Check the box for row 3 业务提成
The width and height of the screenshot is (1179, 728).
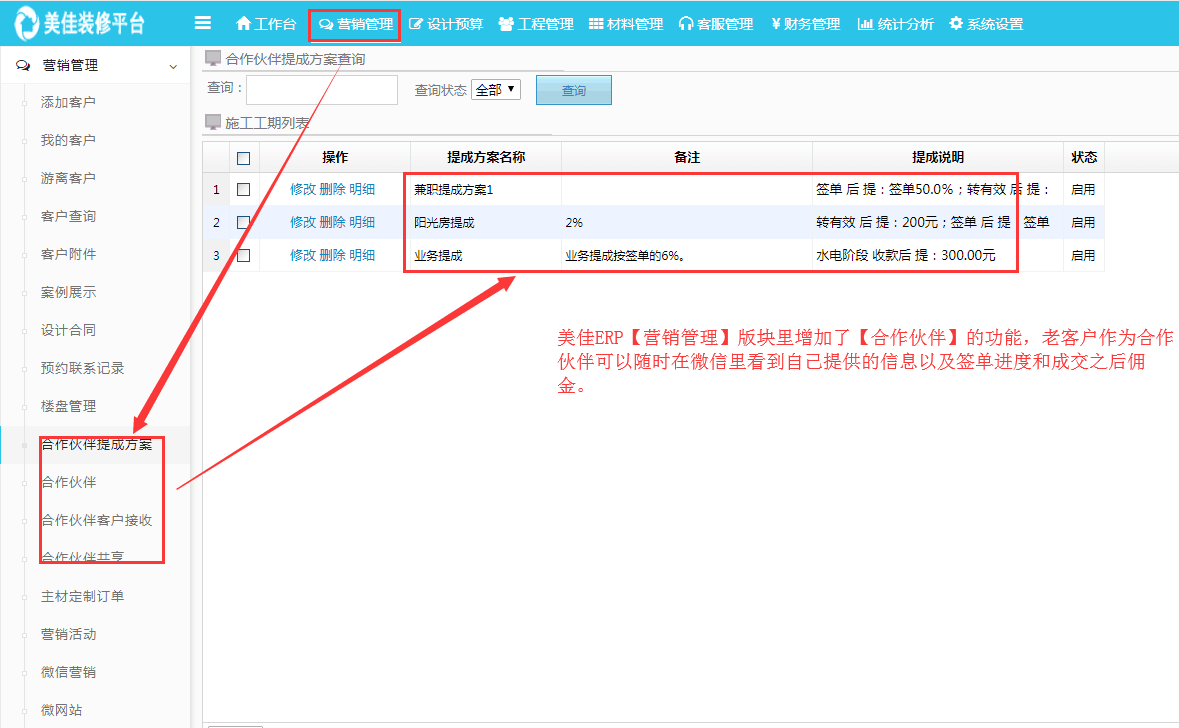point(243,255)
